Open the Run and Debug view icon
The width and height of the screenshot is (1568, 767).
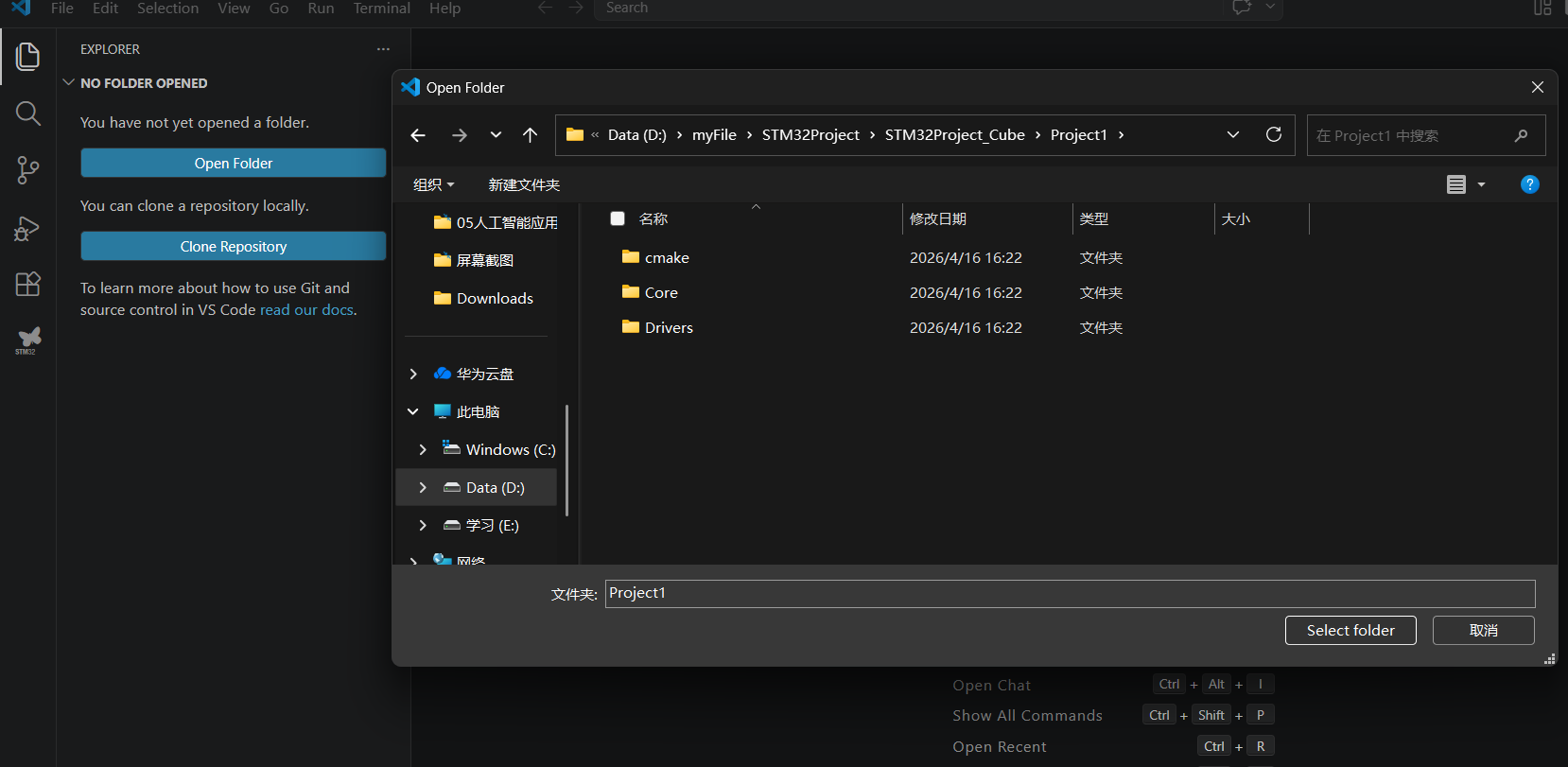coord(27,228)
